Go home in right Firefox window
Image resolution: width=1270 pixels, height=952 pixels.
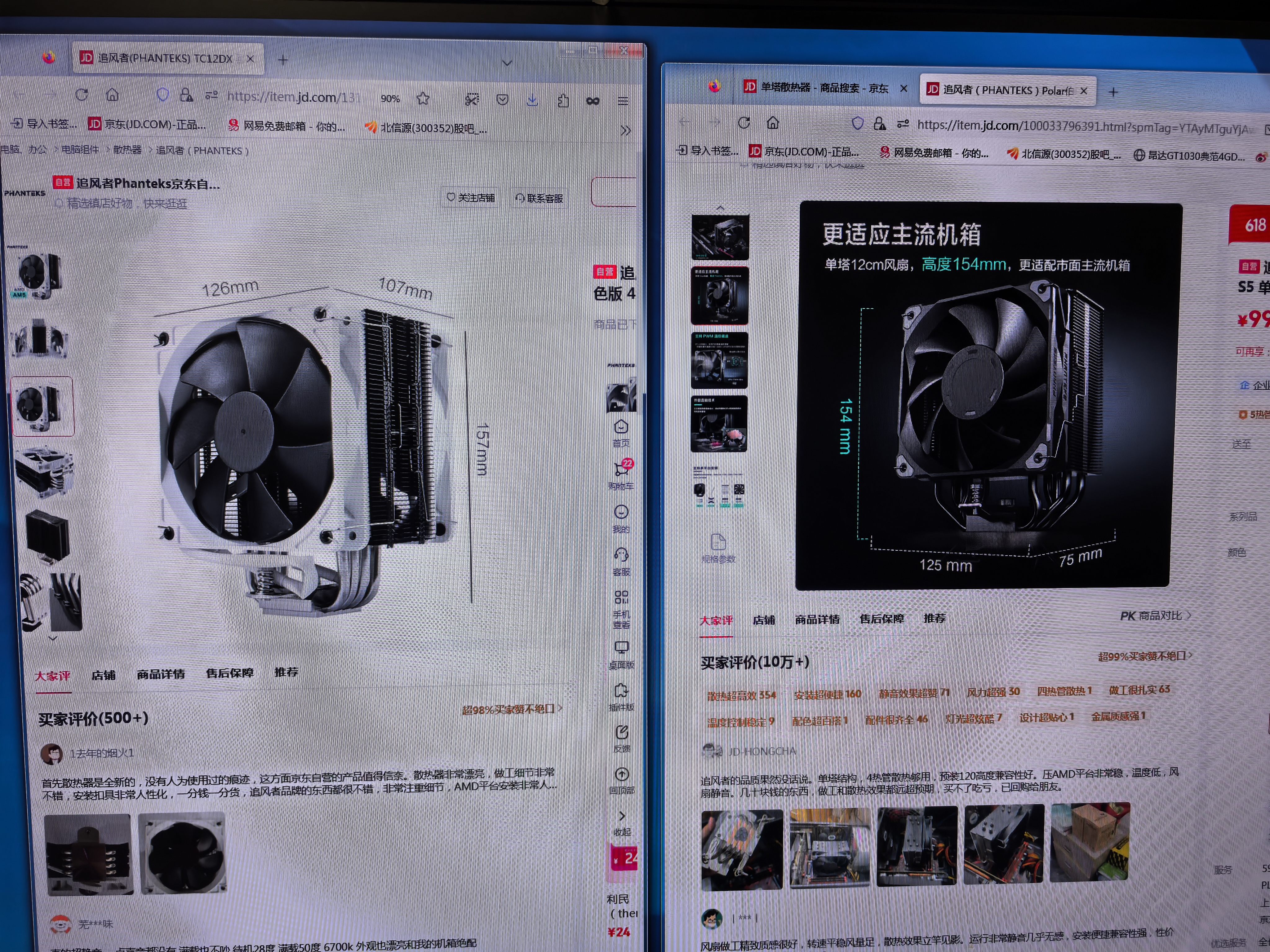coord(773,122)
